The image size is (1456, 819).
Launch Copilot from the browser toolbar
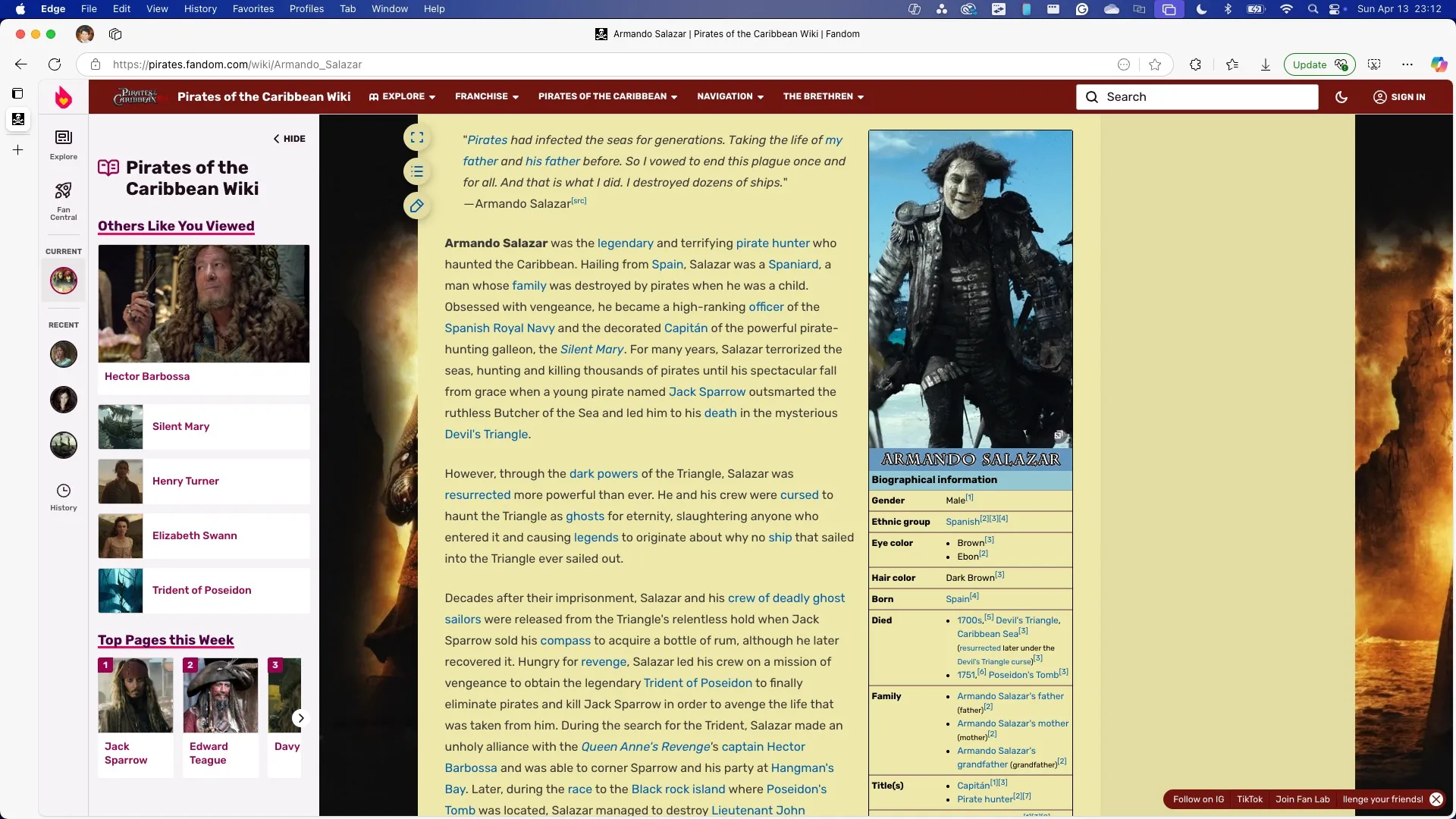pyautogui.click(x=1438, y=64)
